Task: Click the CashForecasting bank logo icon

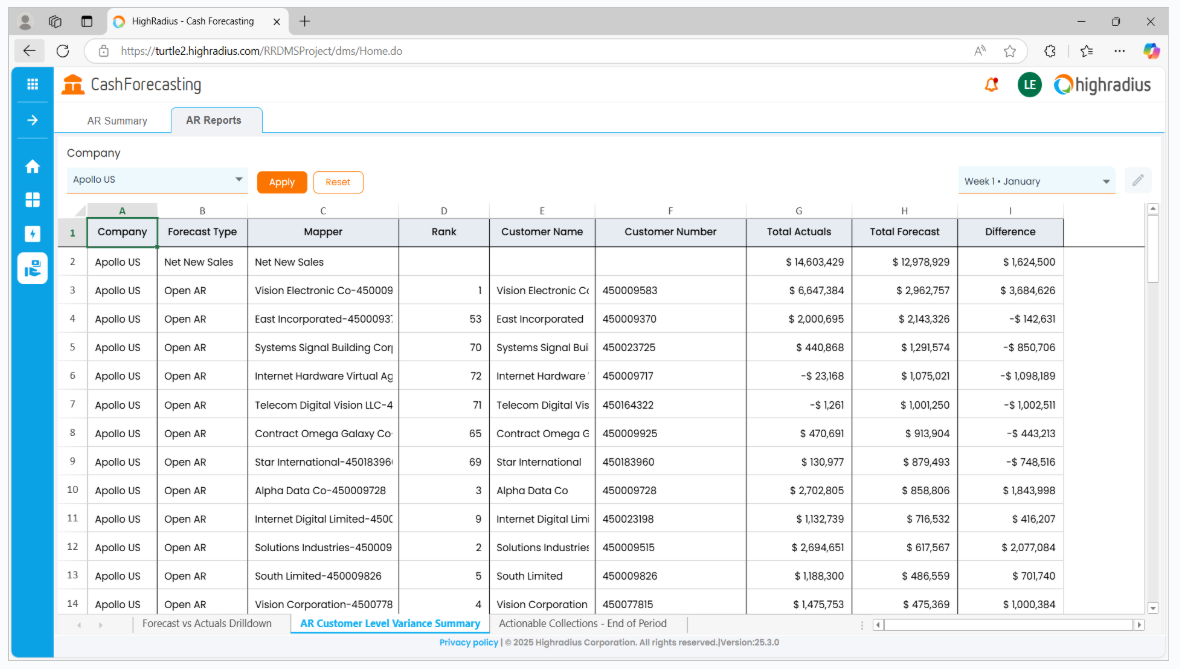Action: tap(73, 84)
